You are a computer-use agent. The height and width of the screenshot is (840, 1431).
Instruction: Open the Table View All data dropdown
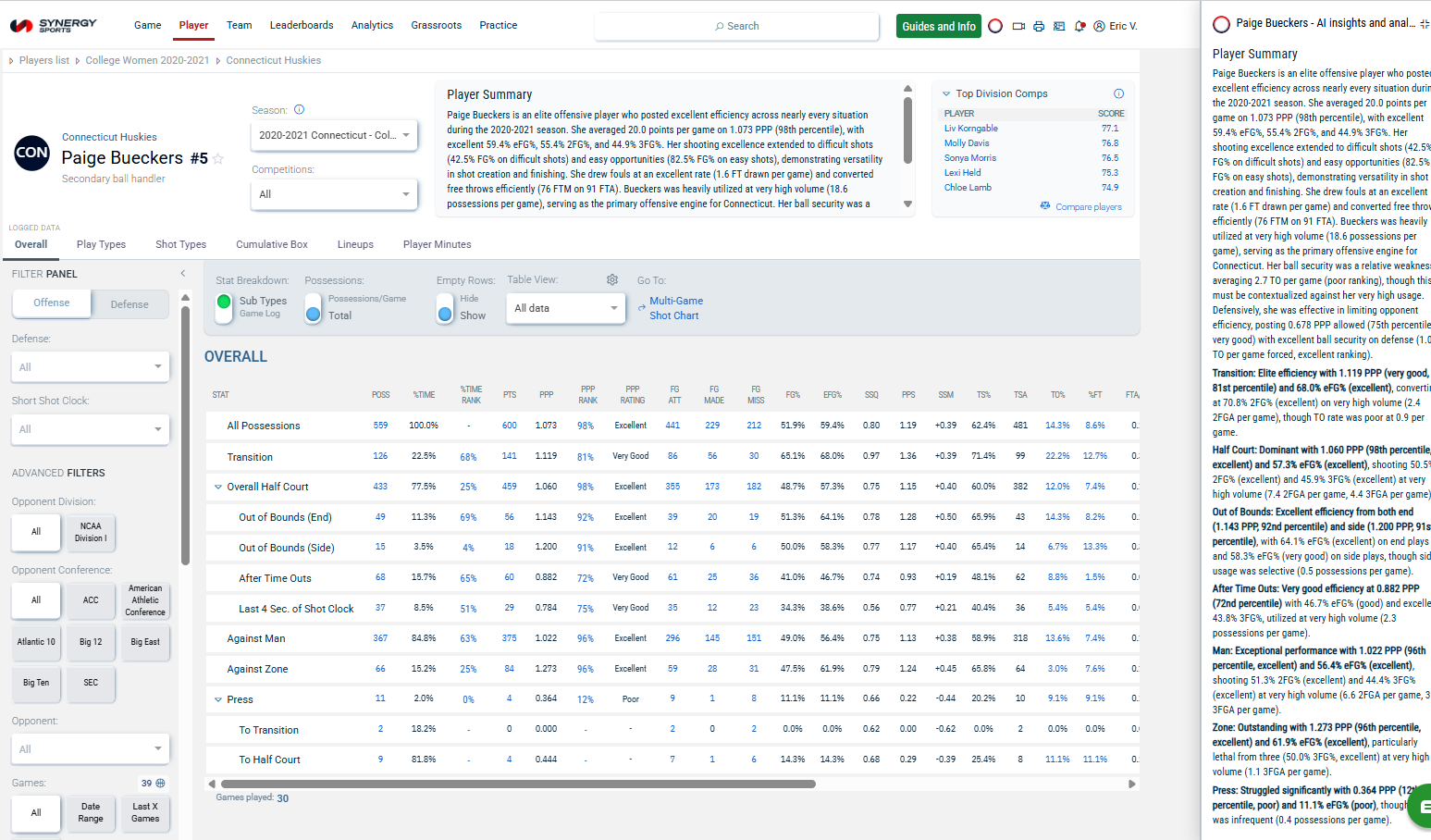coord(566,308)
